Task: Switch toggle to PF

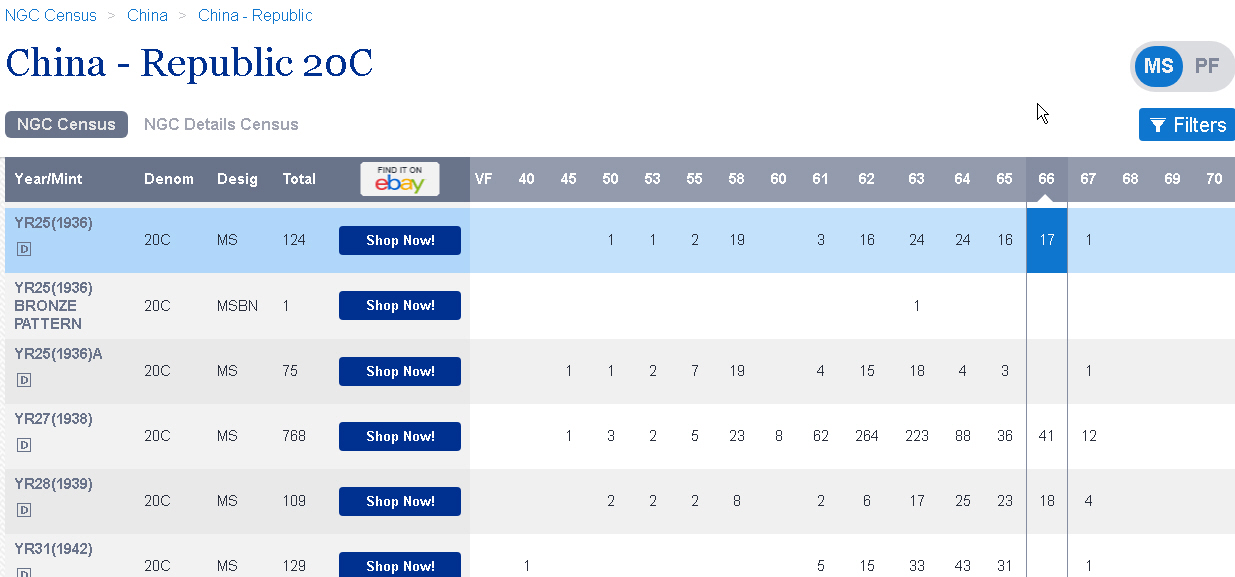Action: coord(1207,66)
